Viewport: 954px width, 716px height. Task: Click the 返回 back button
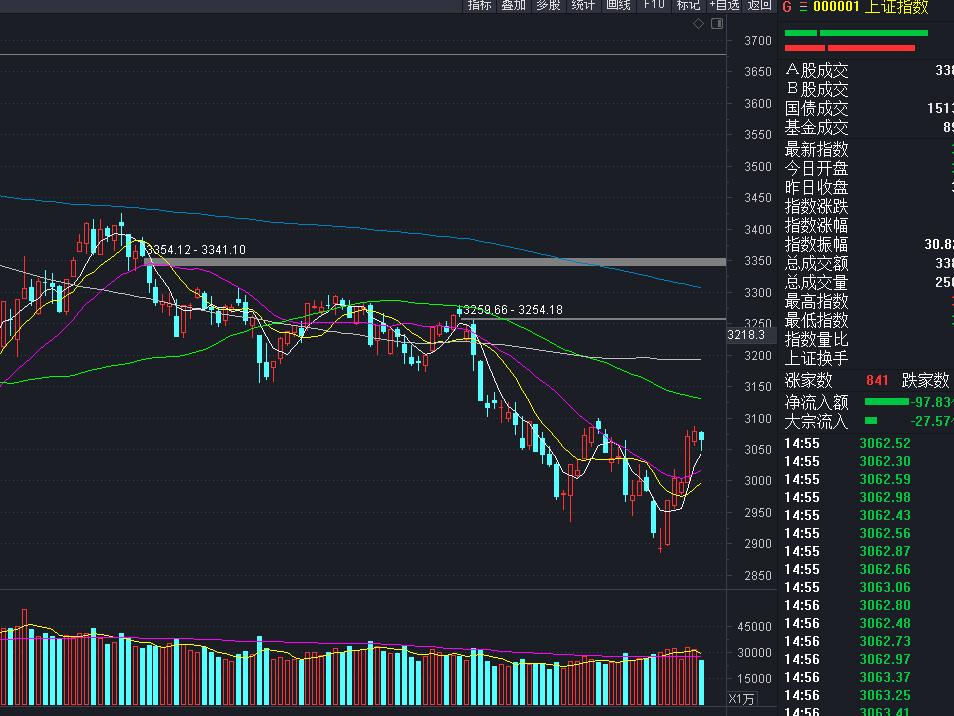pos(760,5)
